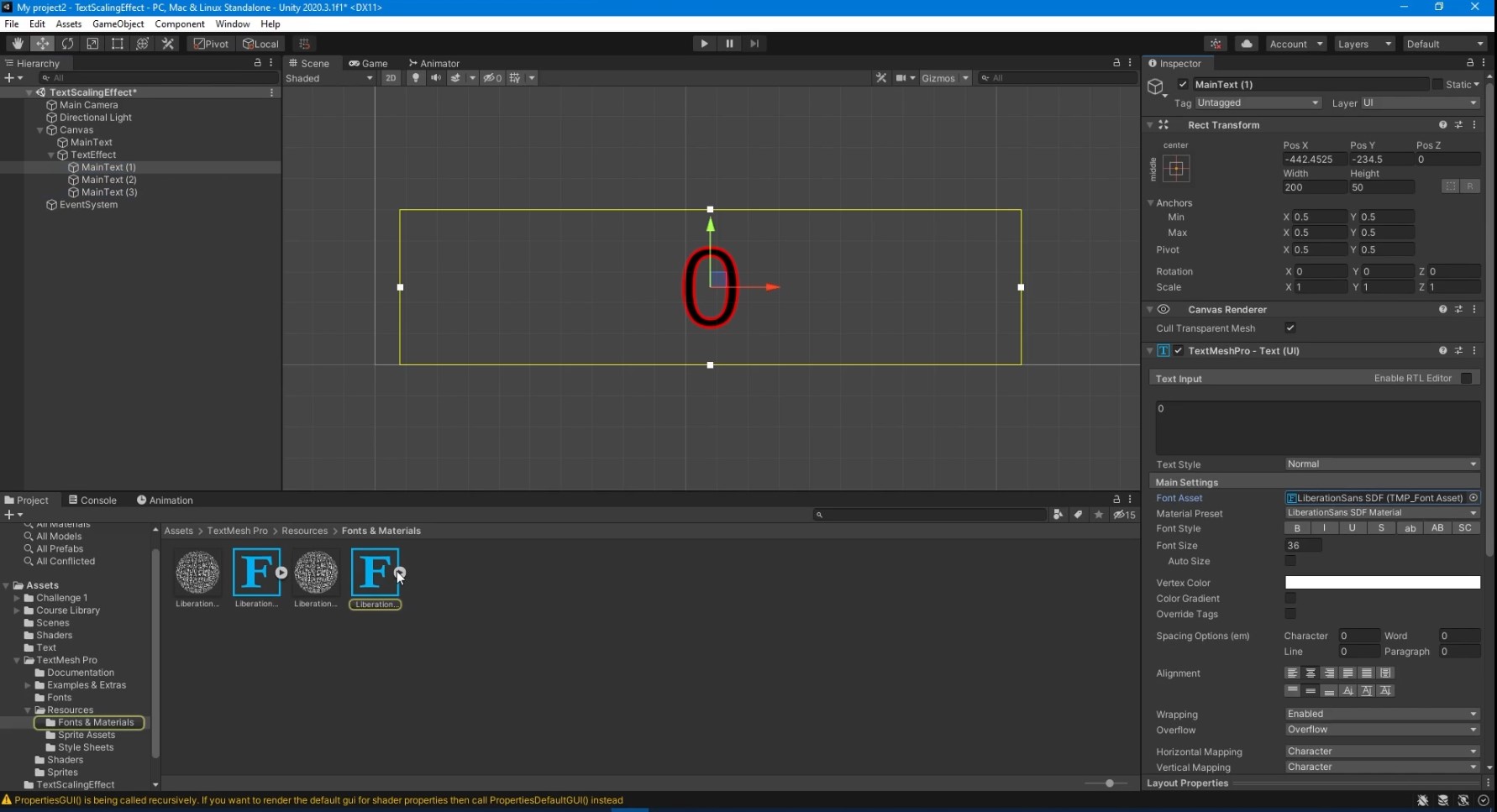Viewport: 1497px width, 812px height.
Task: Step one frame forward
Action: 754,44
